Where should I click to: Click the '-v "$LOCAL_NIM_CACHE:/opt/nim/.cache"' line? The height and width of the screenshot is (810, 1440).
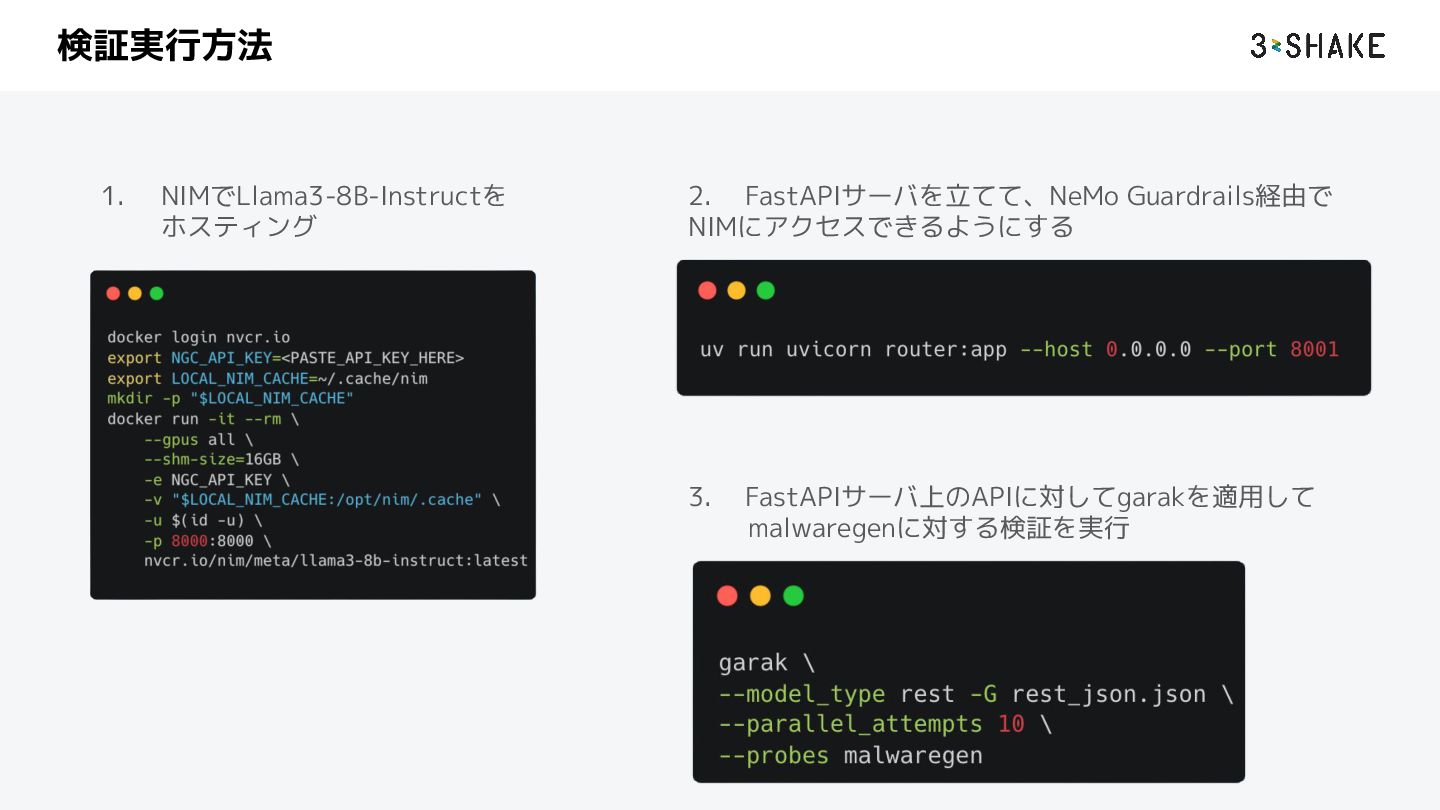pyautogui.click(x=321, y=499)
